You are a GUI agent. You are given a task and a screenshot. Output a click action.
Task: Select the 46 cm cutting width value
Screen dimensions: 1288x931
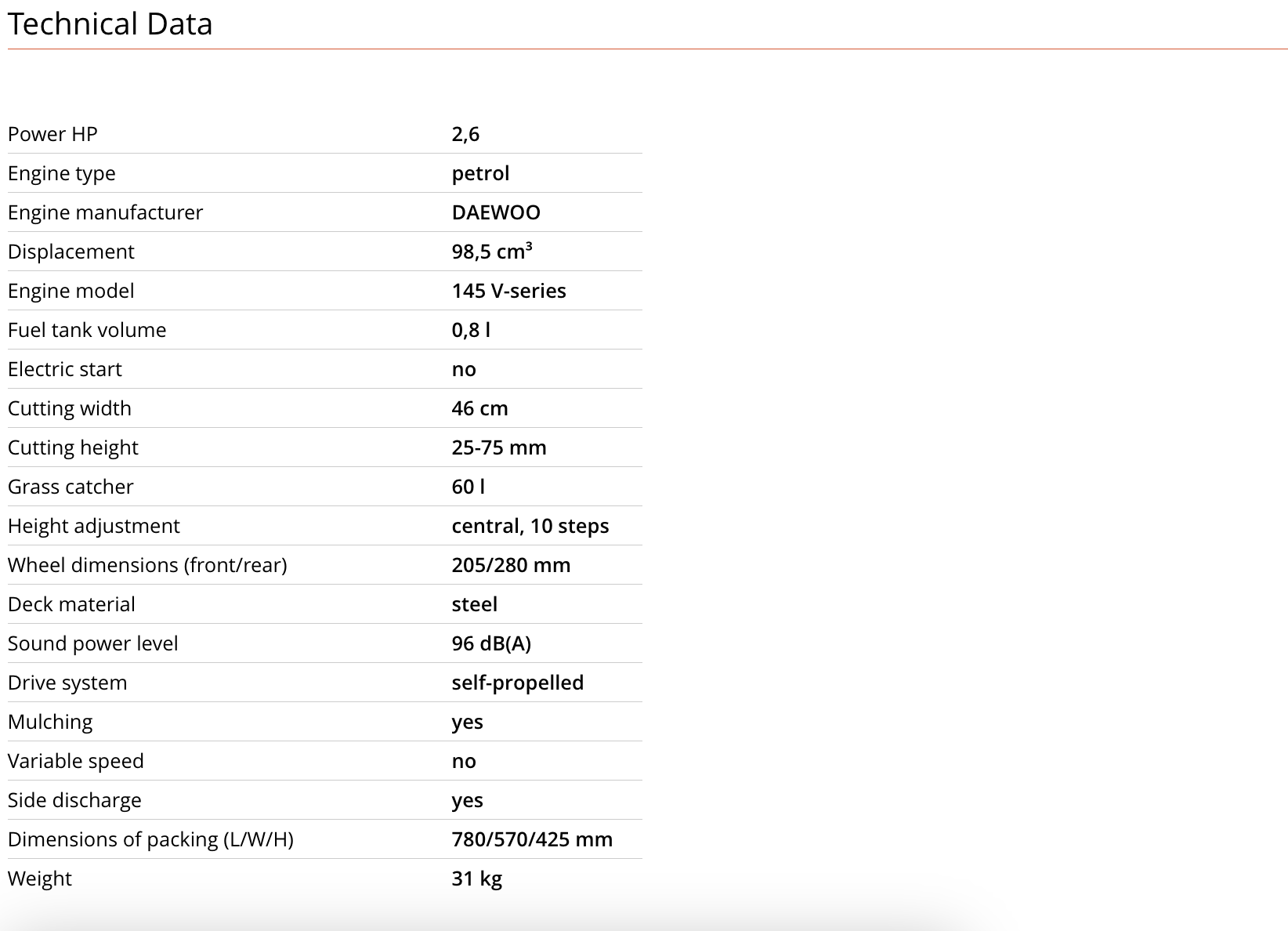point(479,408)
